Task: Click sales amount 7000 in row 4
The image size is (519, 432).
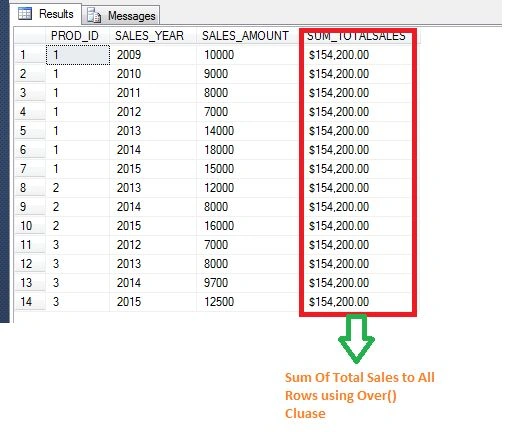Action: point(248,112)
